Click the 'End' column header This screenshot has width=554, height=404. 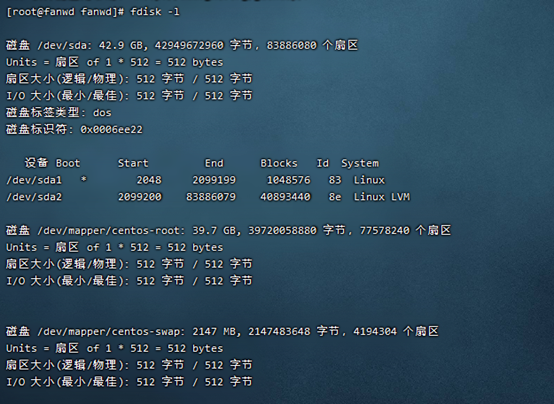click(x=214, y=163)
